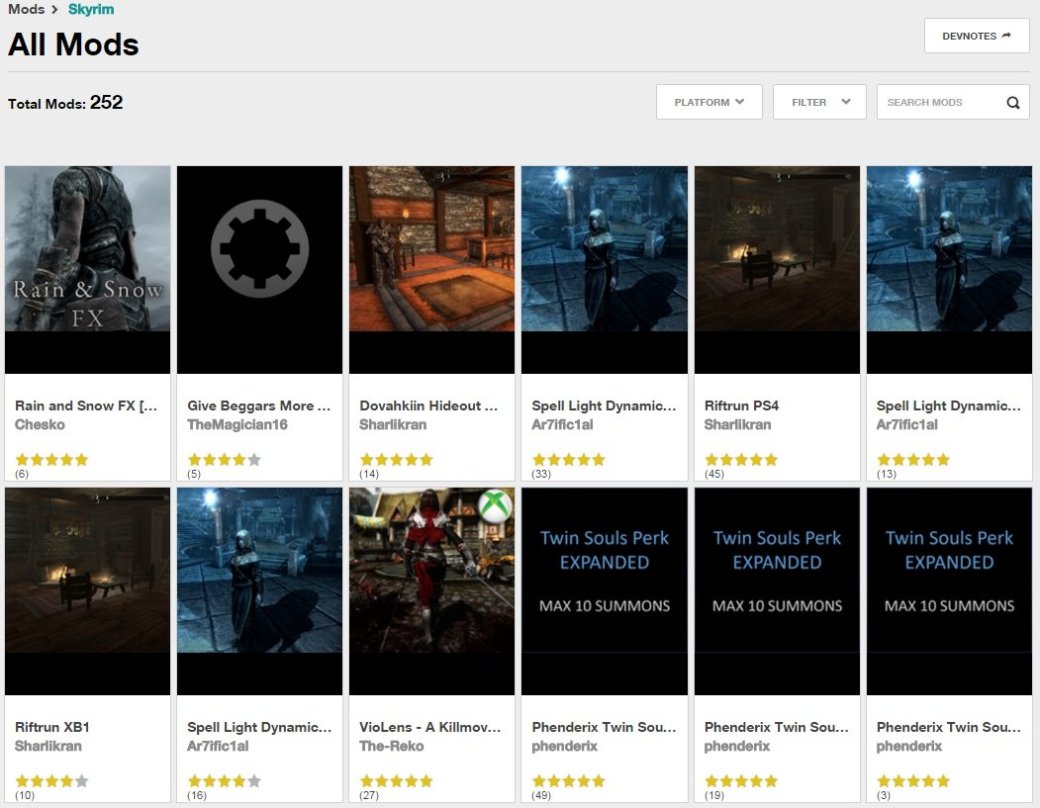Click author Sharlikran under Dovahkiin Hideout
Viewport: 1040px width, 808px height.
point(393,425)
